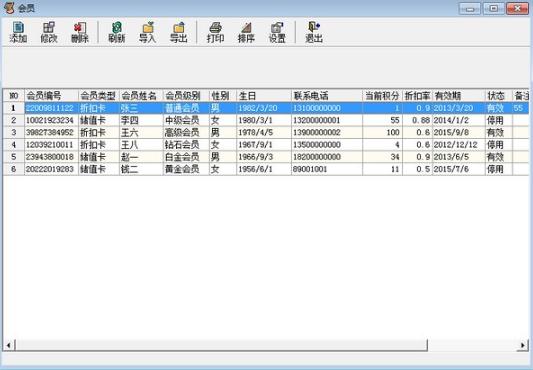Click the 刷新 (Refresh) toolbar icon
The image size is (533, 370).
click(x=117, y=32)
